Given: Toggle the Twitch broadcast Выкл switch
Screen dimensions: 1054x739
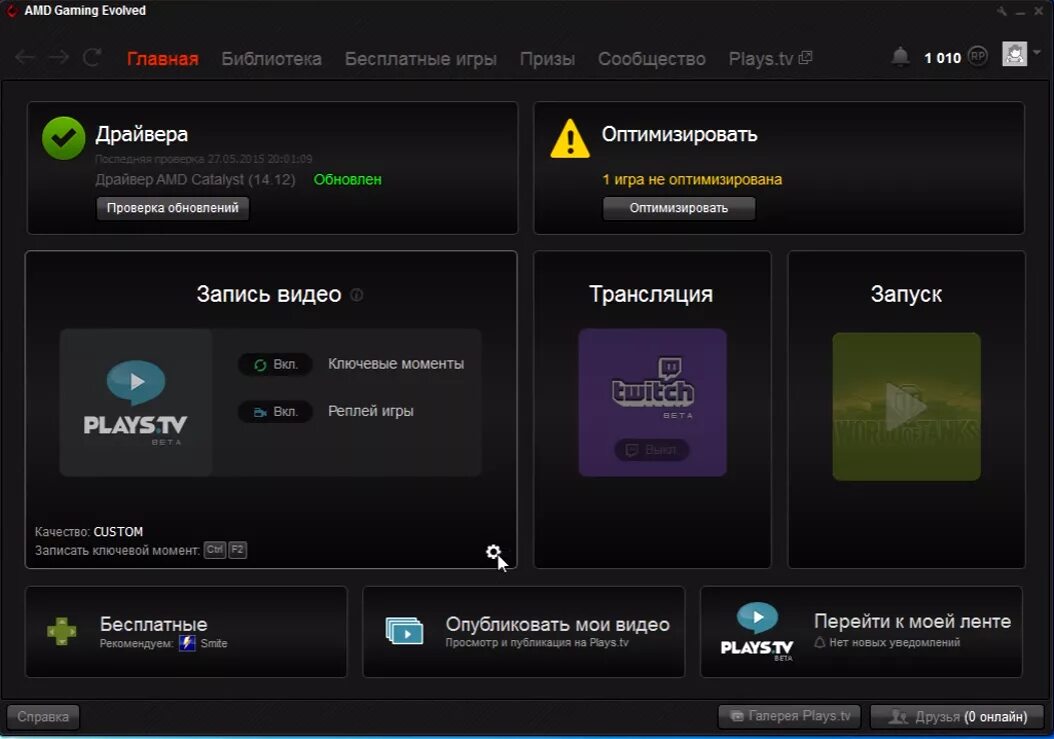Looking at the screenshot, I should (x=651, y=450).
